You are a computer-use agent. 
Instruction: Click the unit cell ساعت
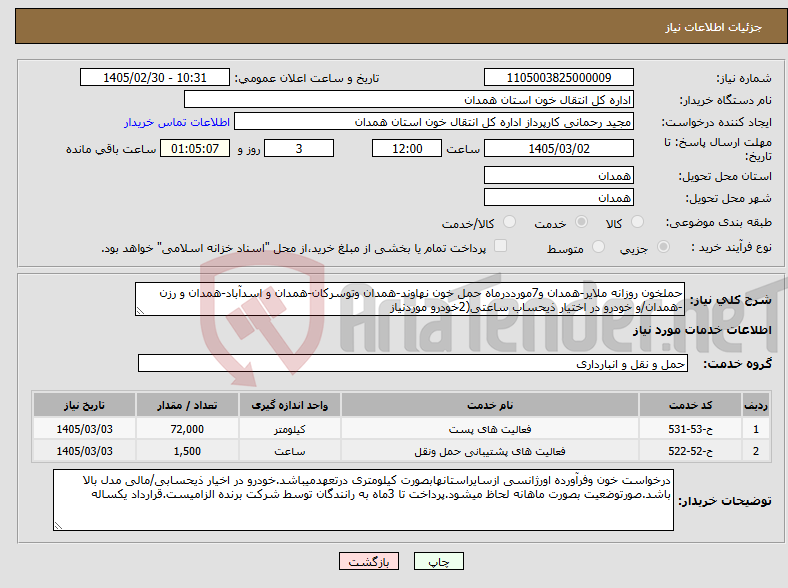tap(290, 451)
